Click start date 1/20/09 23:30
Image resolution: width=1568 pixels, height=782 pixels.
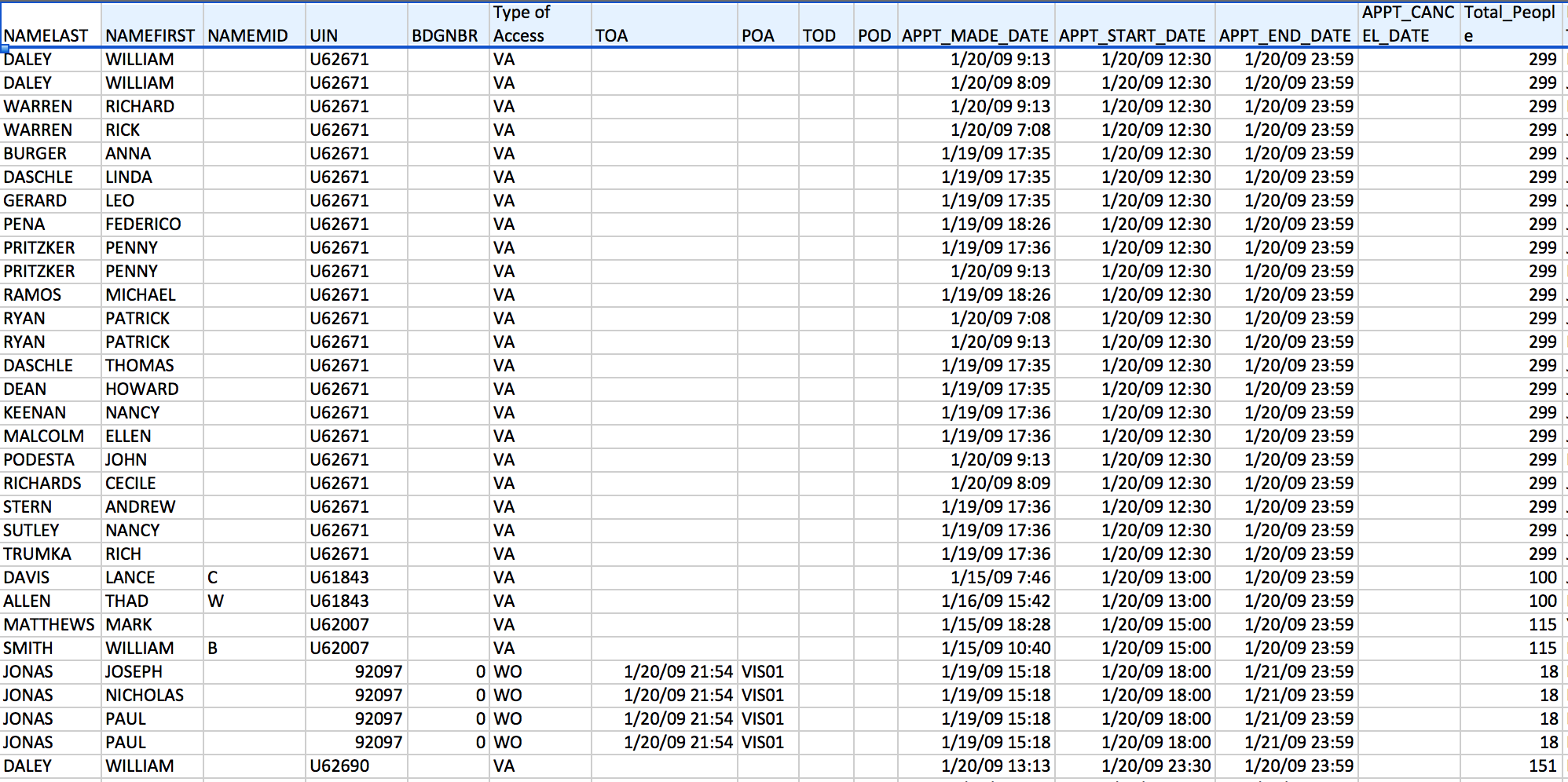point(1135,766)
